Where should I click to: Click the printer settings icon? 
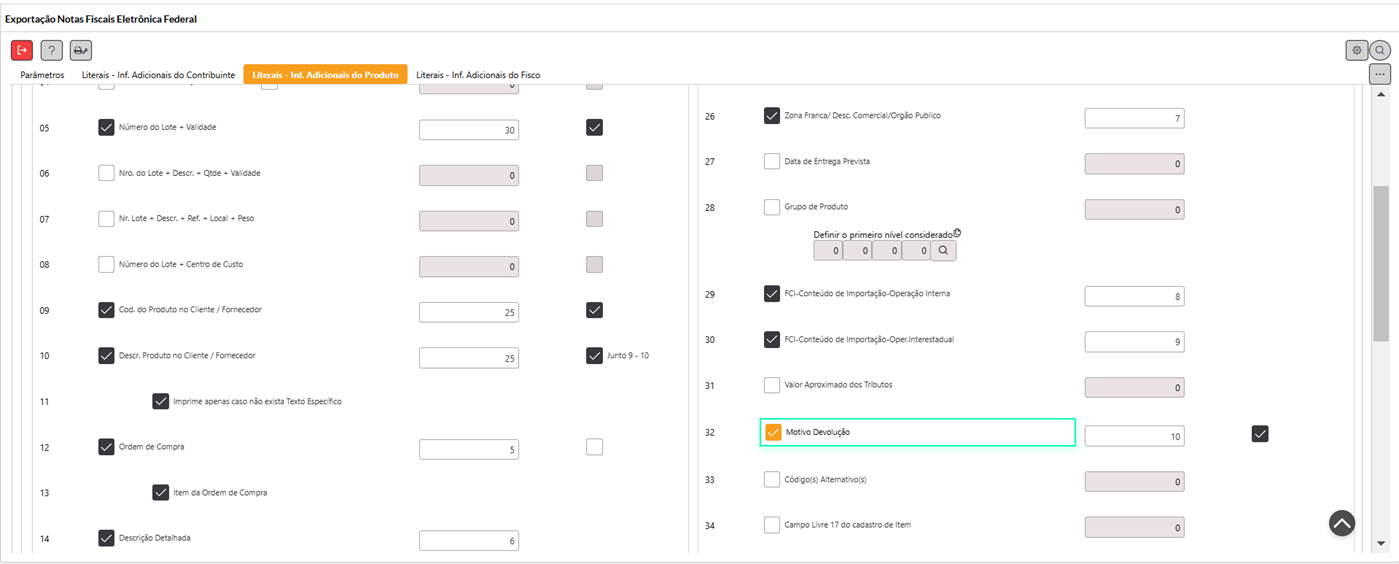[81, 50]
